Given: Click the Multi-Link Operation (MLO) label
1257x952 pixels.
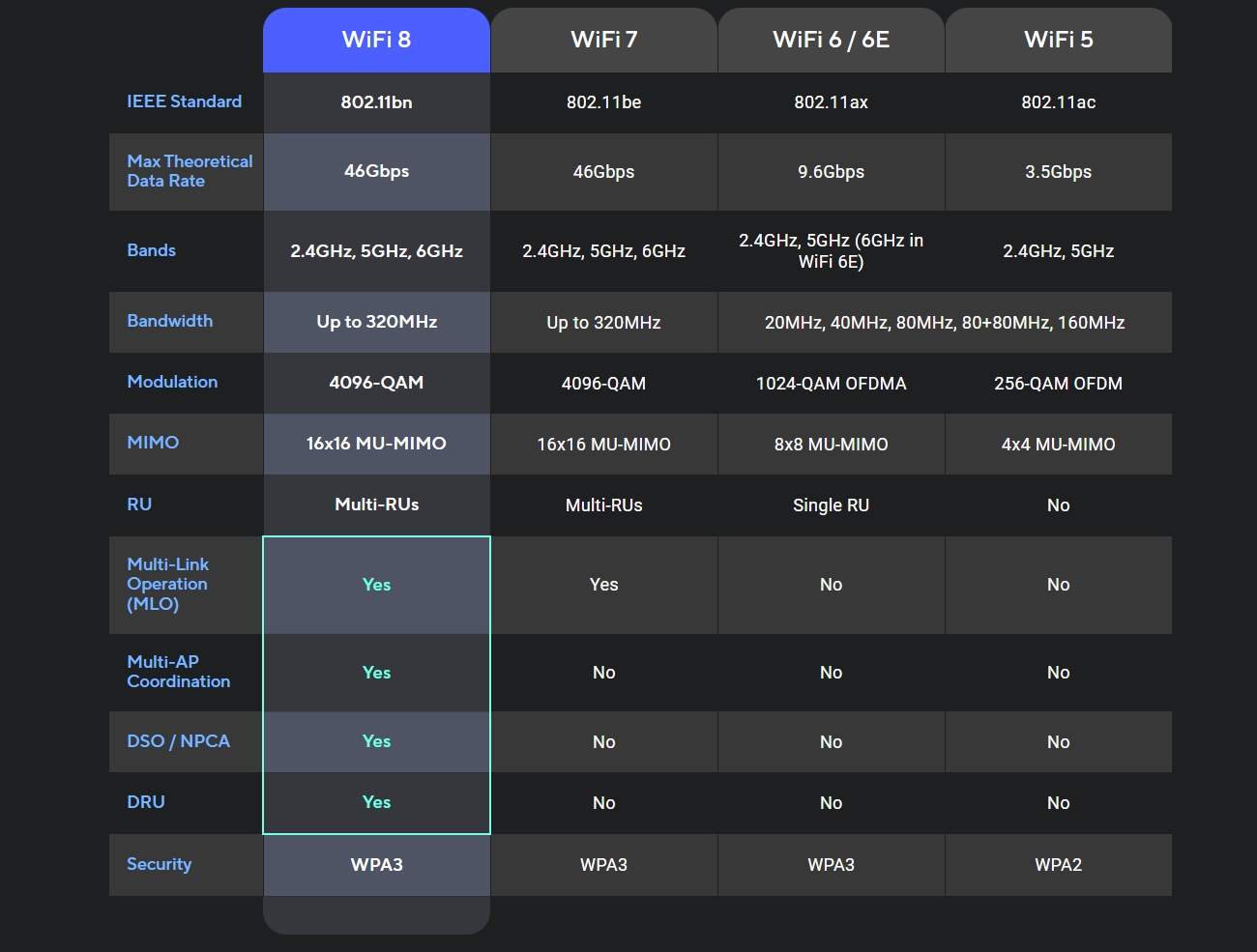Looking at the screenshot, I should [167, 584].
